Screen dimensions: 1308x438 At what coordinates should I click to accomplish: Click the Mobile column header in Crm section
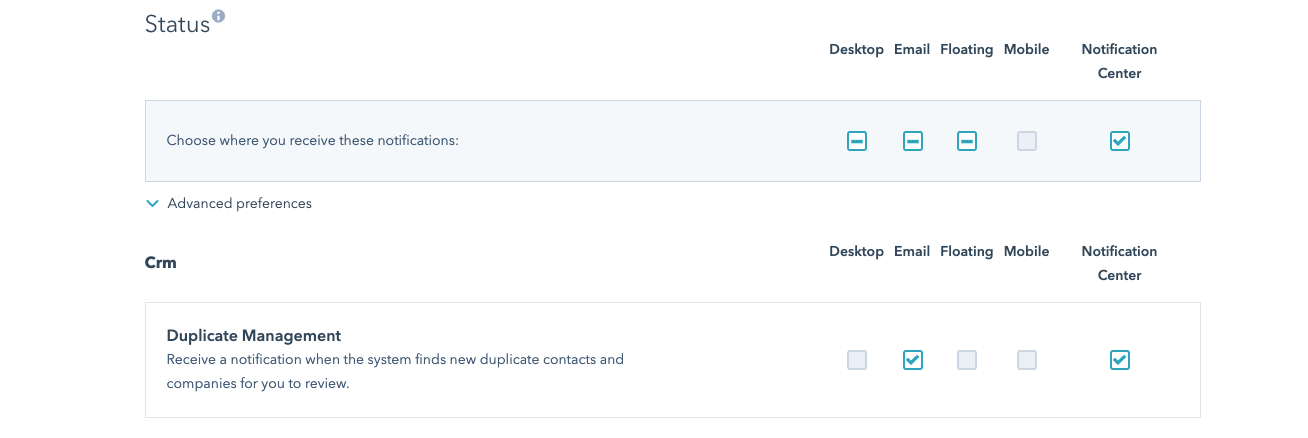coord(1027,251)
